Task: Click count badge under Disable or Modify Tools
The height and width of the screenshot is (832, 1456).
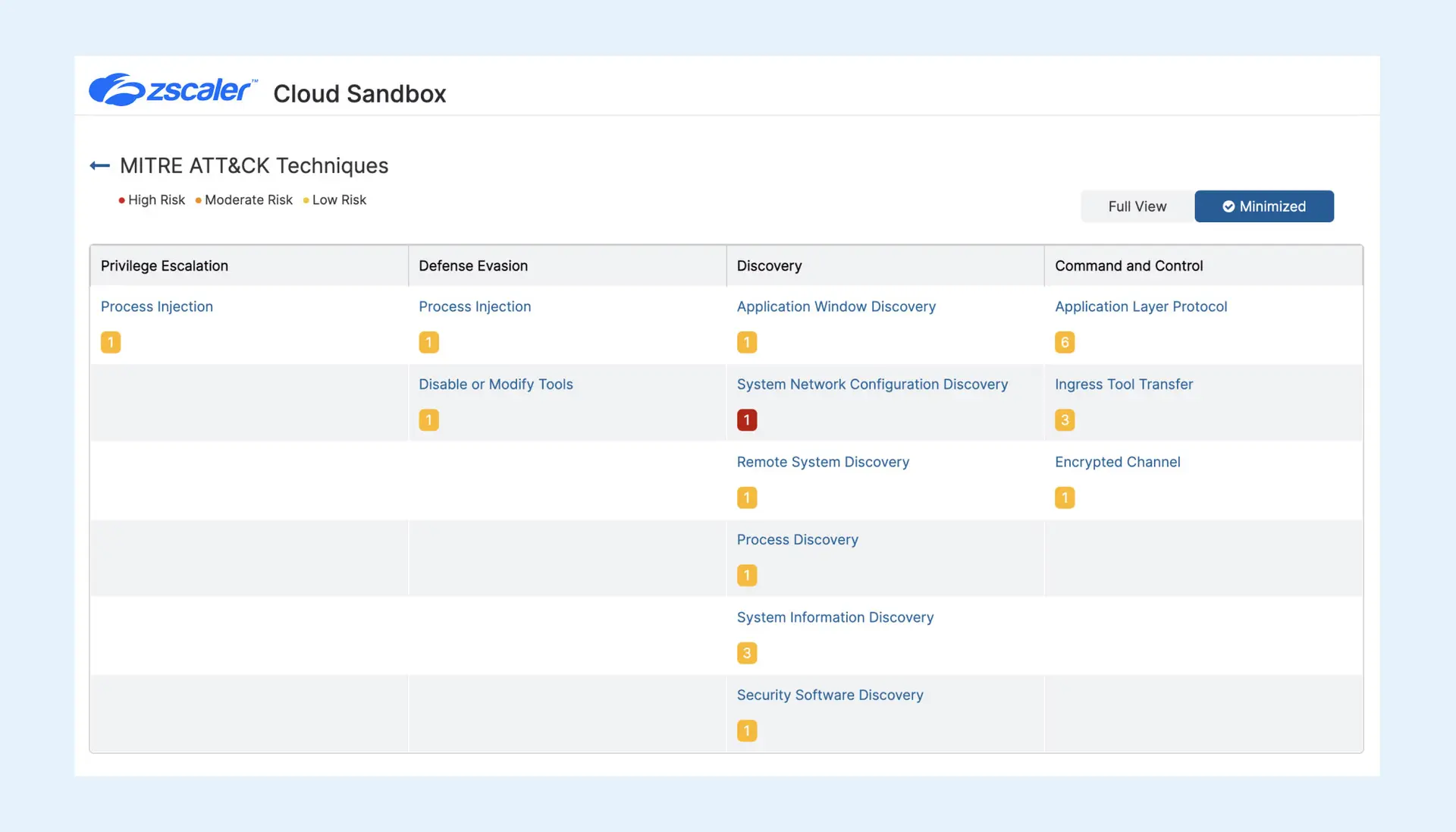Action: coord(428,420)
